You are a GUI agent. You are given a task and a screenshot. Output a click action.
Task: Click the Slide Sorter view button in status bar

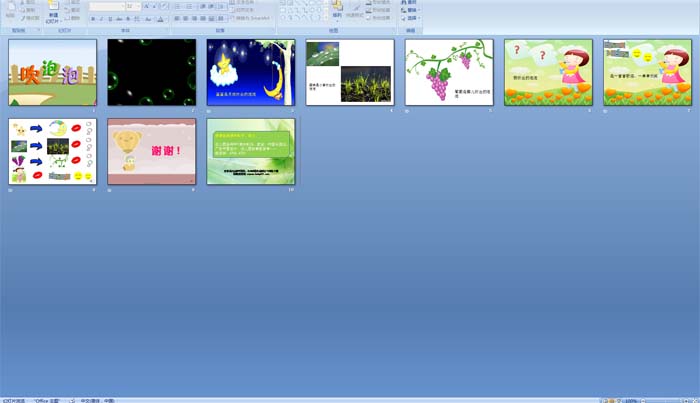(611, 401)
